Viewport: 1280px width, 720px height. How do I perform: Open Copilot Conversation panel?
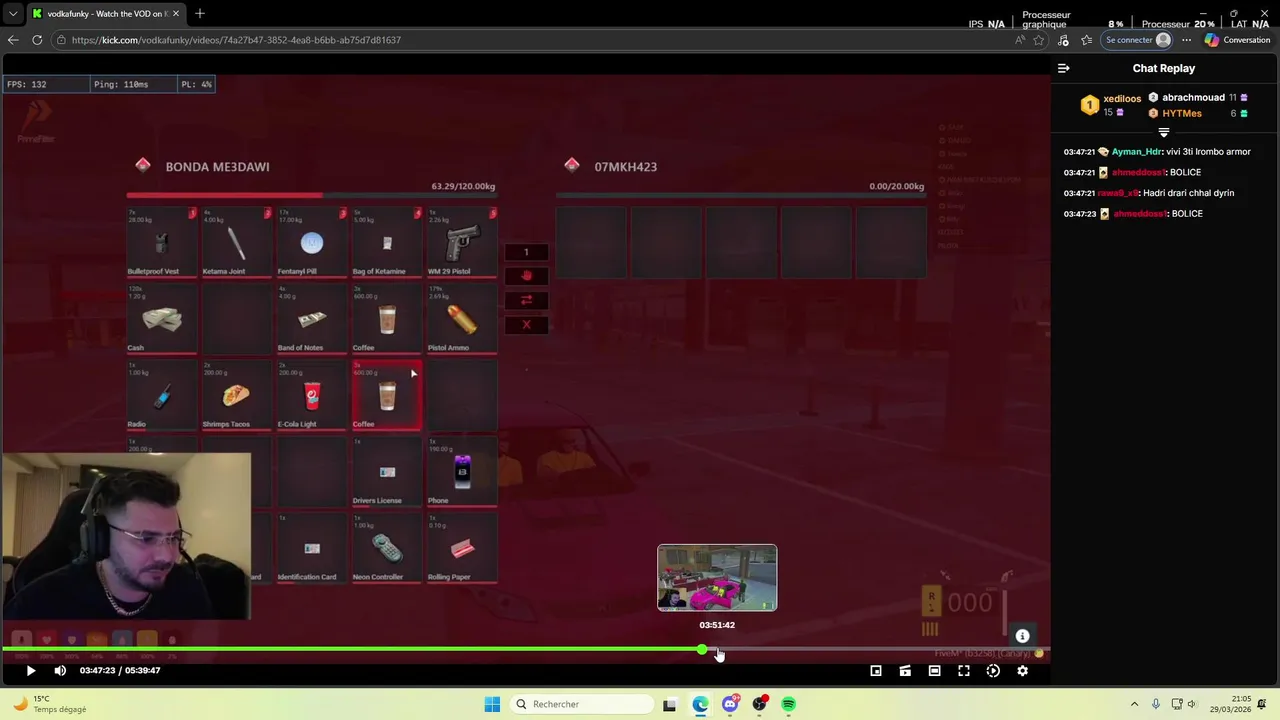point(1237,40)
